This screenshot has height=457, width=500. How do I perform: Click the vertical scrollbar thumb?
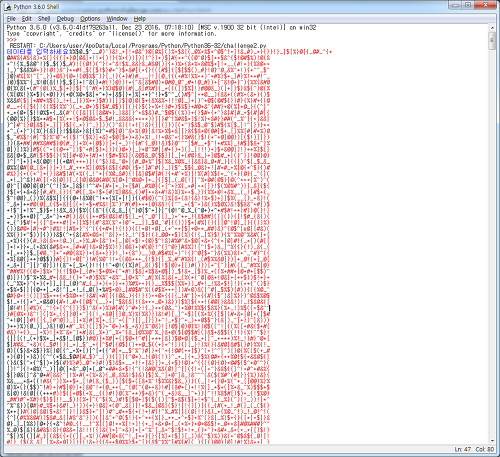492,41
